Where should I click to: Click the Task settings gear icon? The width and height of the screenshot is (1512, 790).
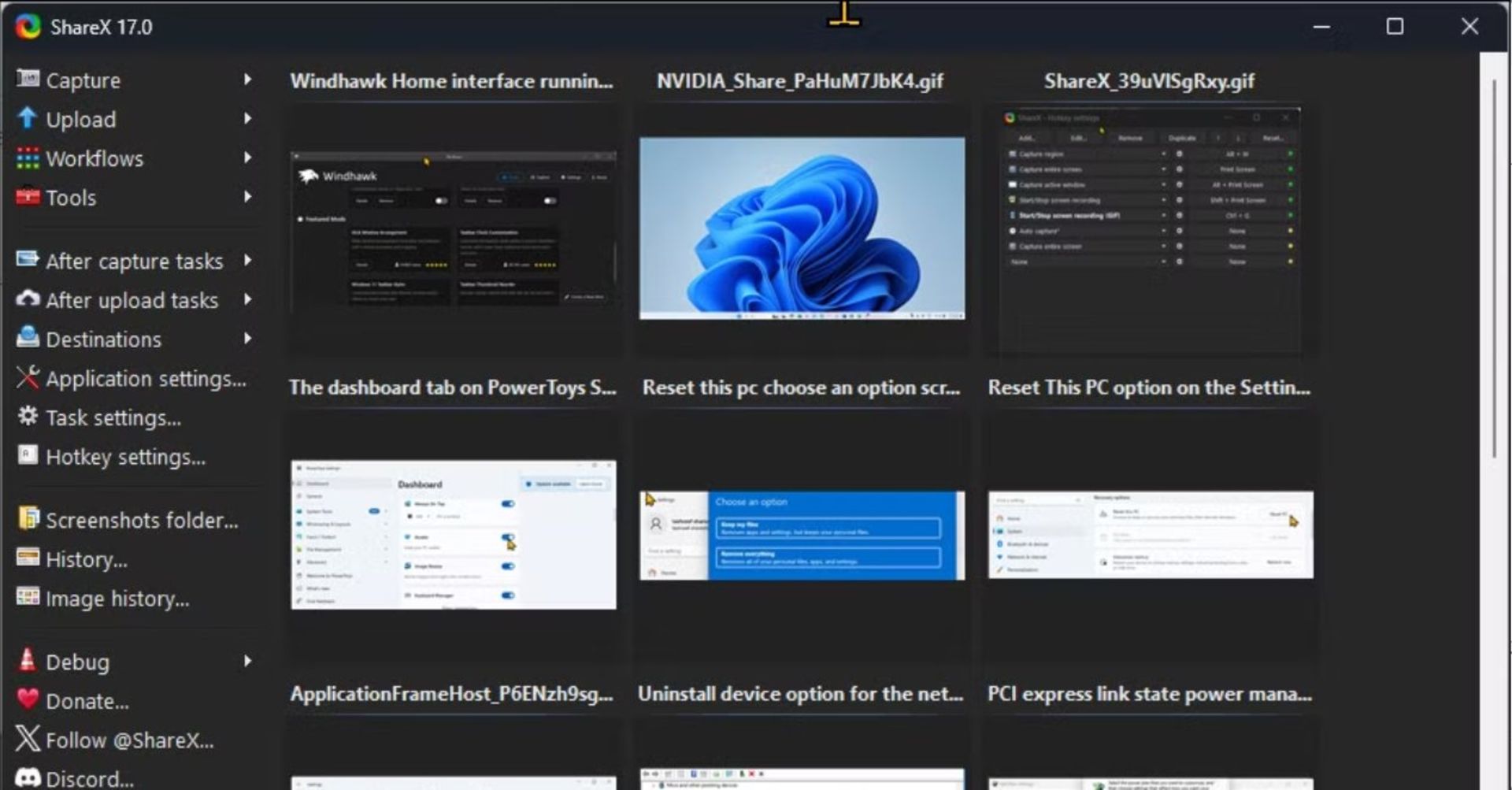coord(28,416)
